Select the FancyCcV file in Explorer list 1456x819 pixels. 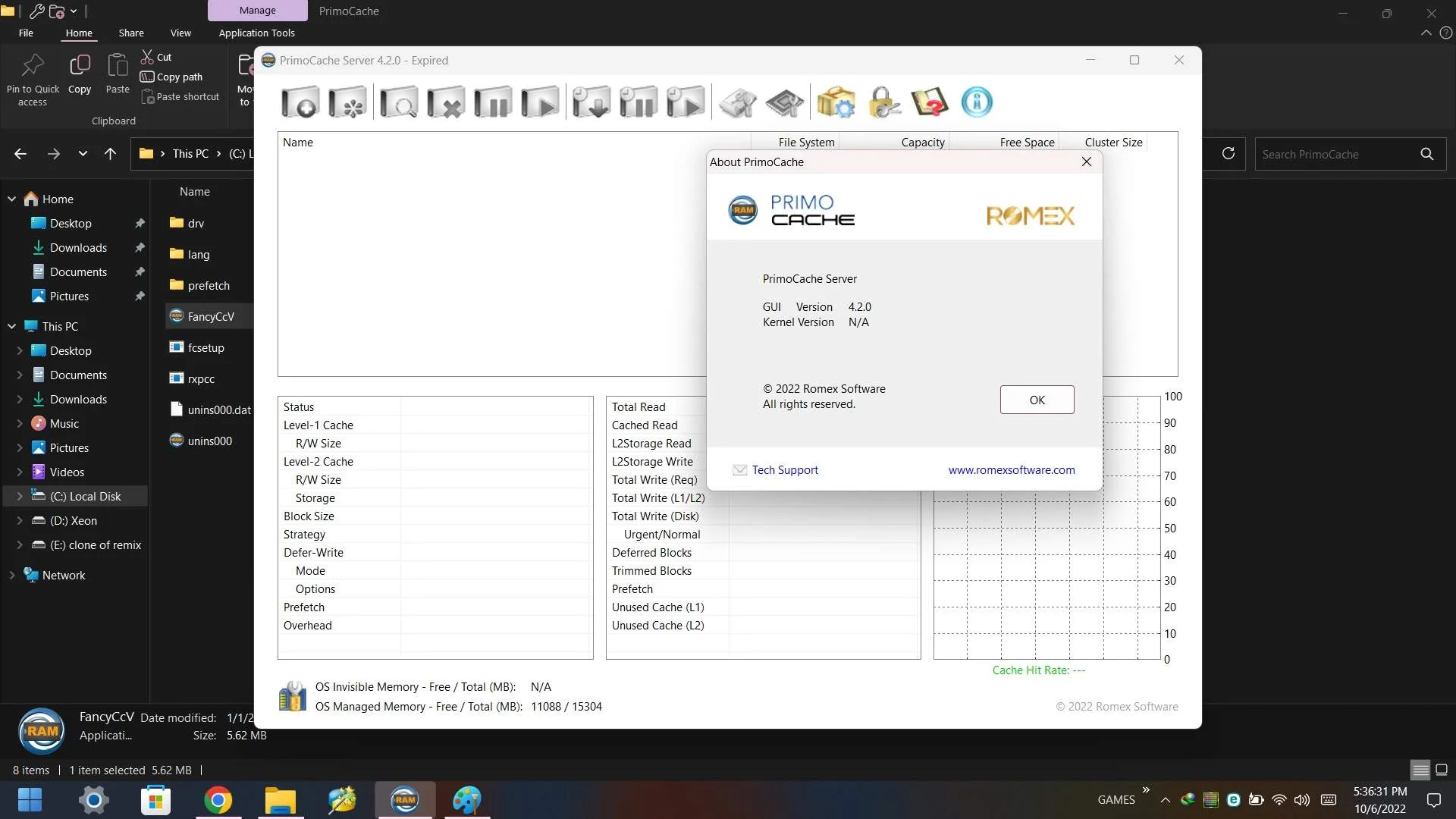click(210, 316)
